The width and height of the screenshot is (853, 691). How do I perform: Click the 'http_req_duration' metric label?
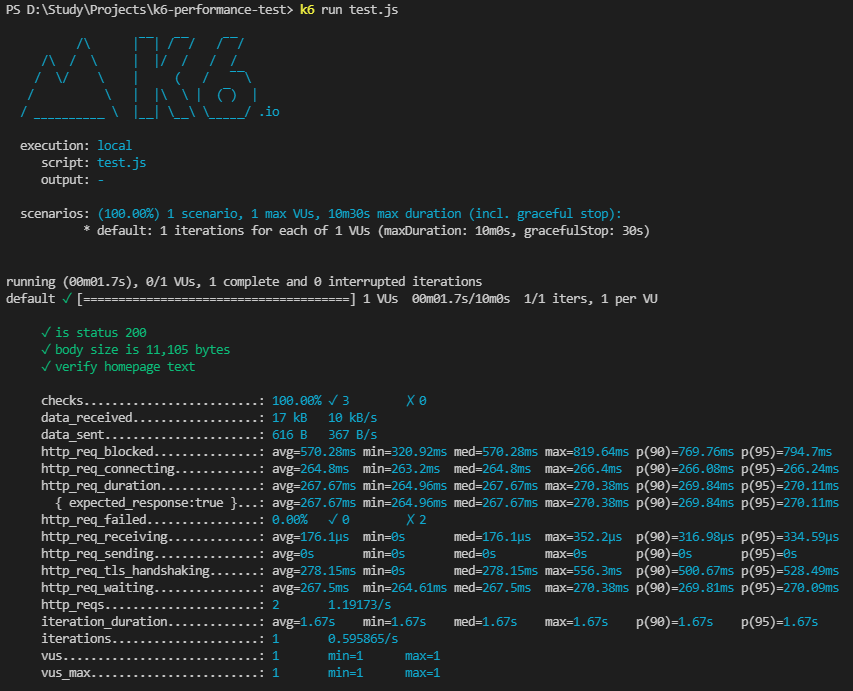[101, 486]
